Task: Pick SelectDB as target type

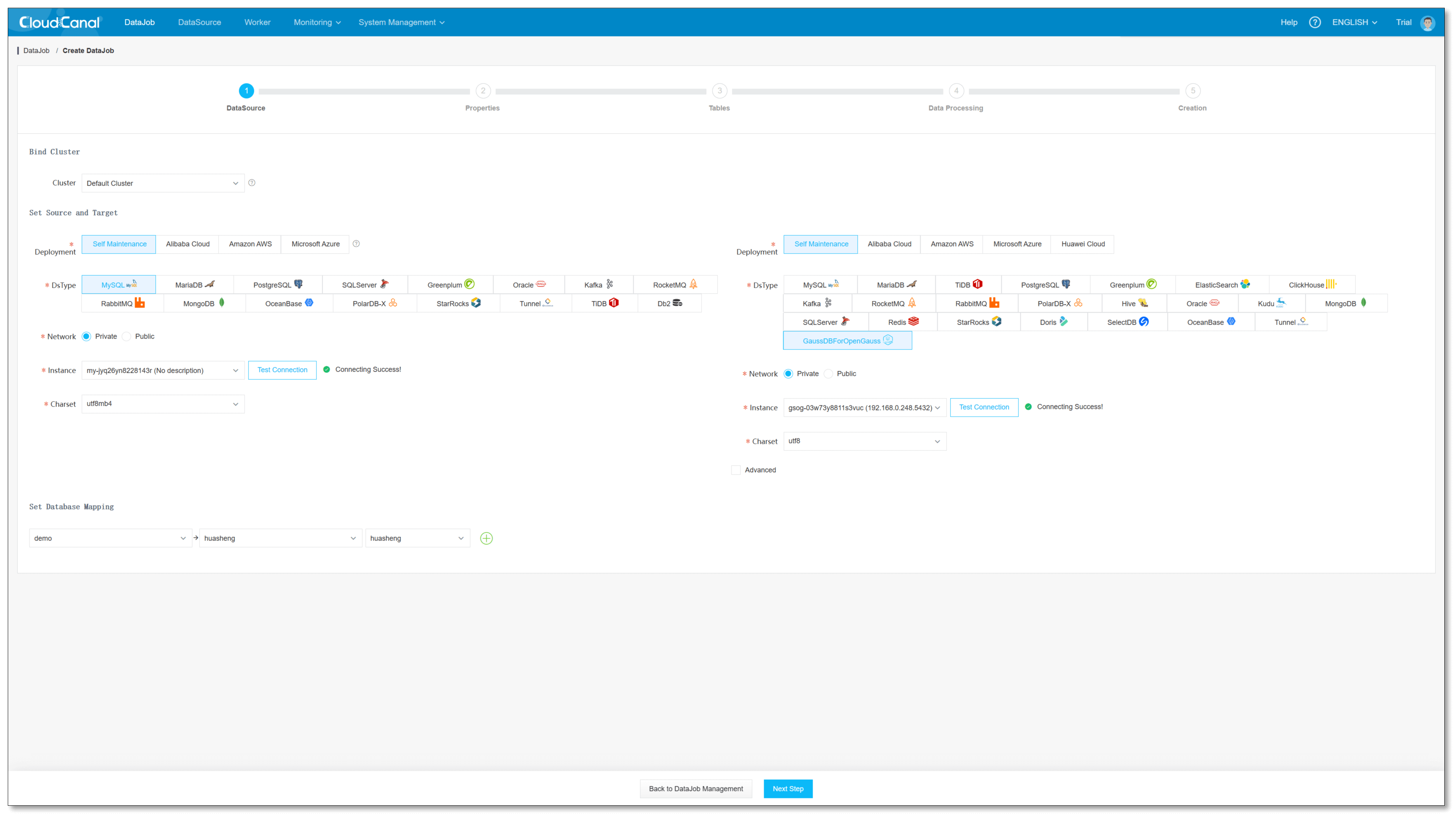Action: pos(1127,322)
